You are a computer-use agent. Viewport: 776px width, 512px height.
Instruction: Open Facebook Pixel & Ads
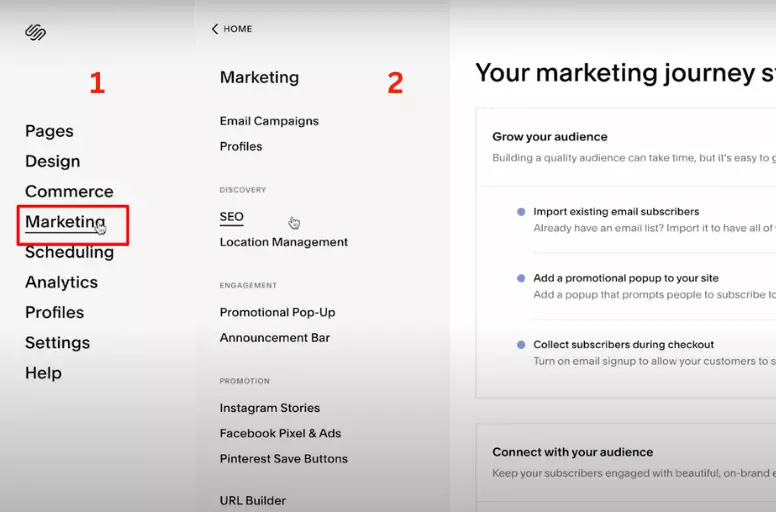tap(280, 433)
